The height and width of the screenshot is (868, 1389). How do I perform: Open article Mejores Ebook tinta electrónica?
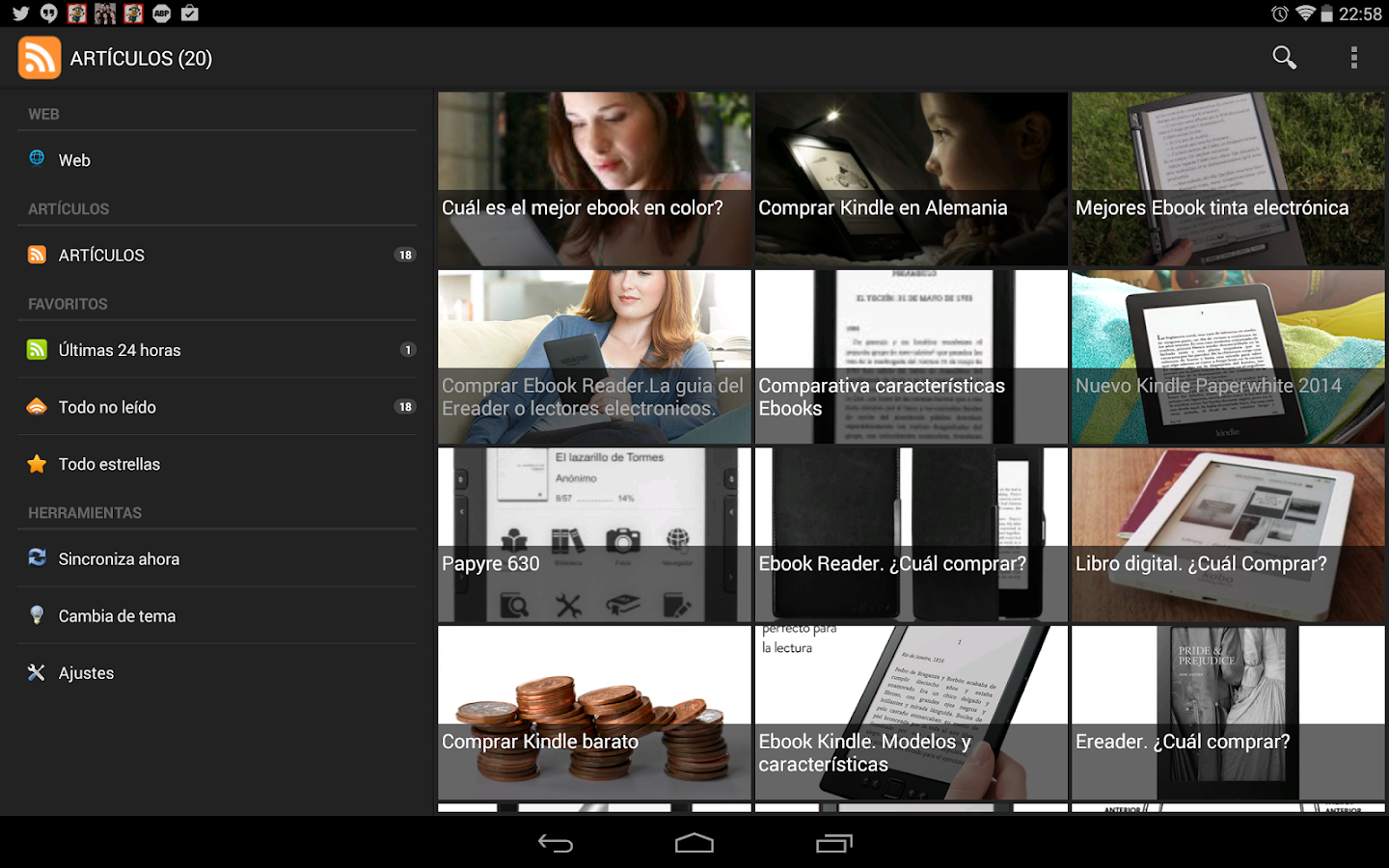click(x=1228, y=178)
